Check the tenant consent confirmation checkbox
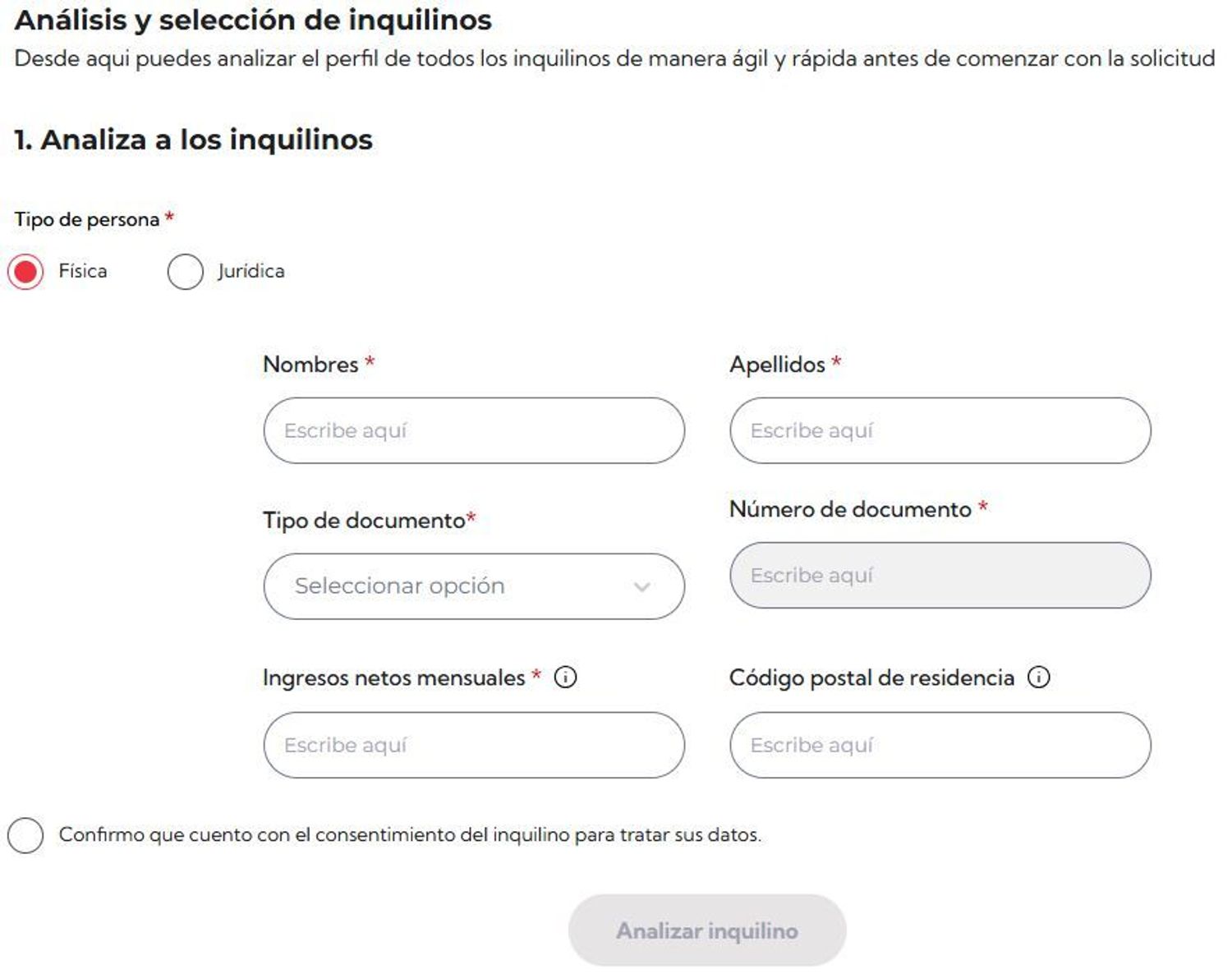 coord(25,835)
